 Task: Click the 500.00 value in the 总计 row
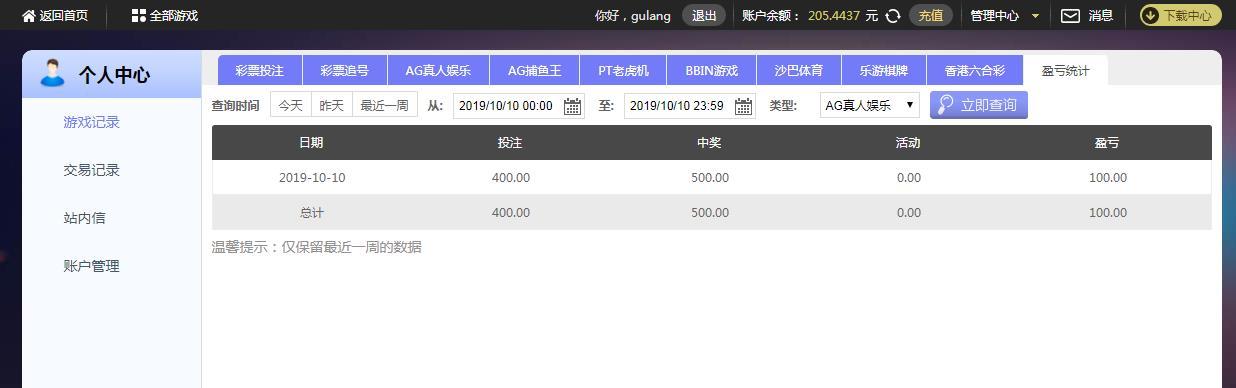coord(710,213)
